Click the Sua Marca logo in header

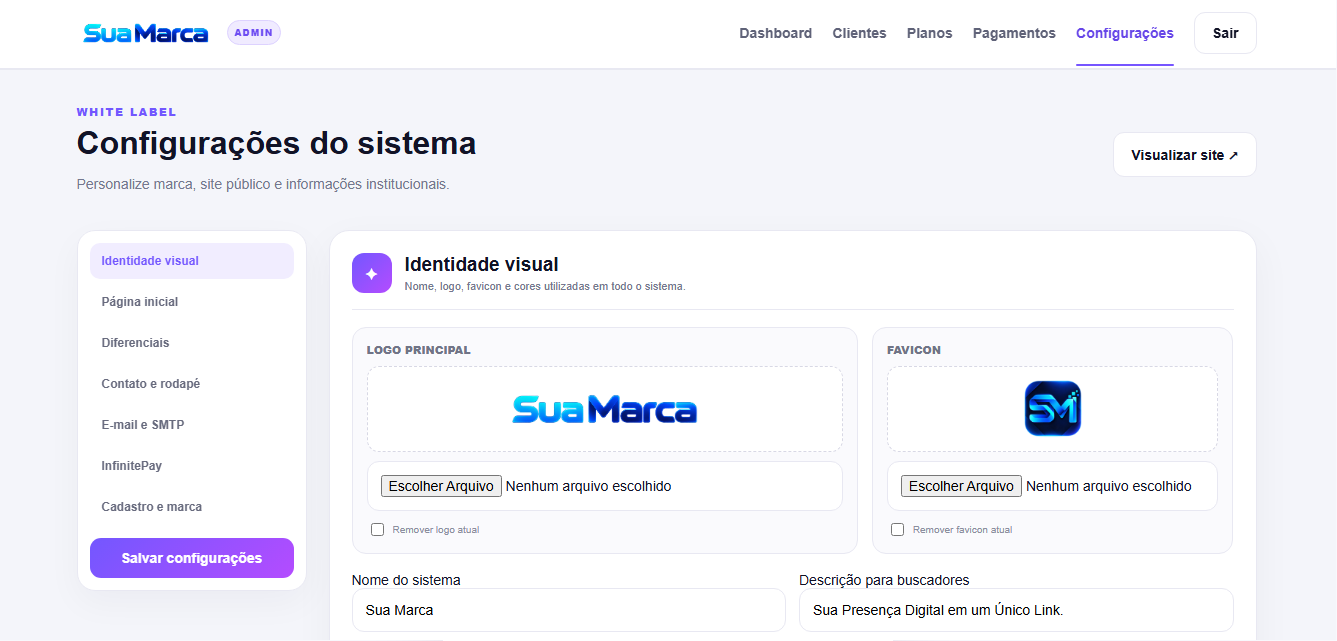(x=146, y=33)
